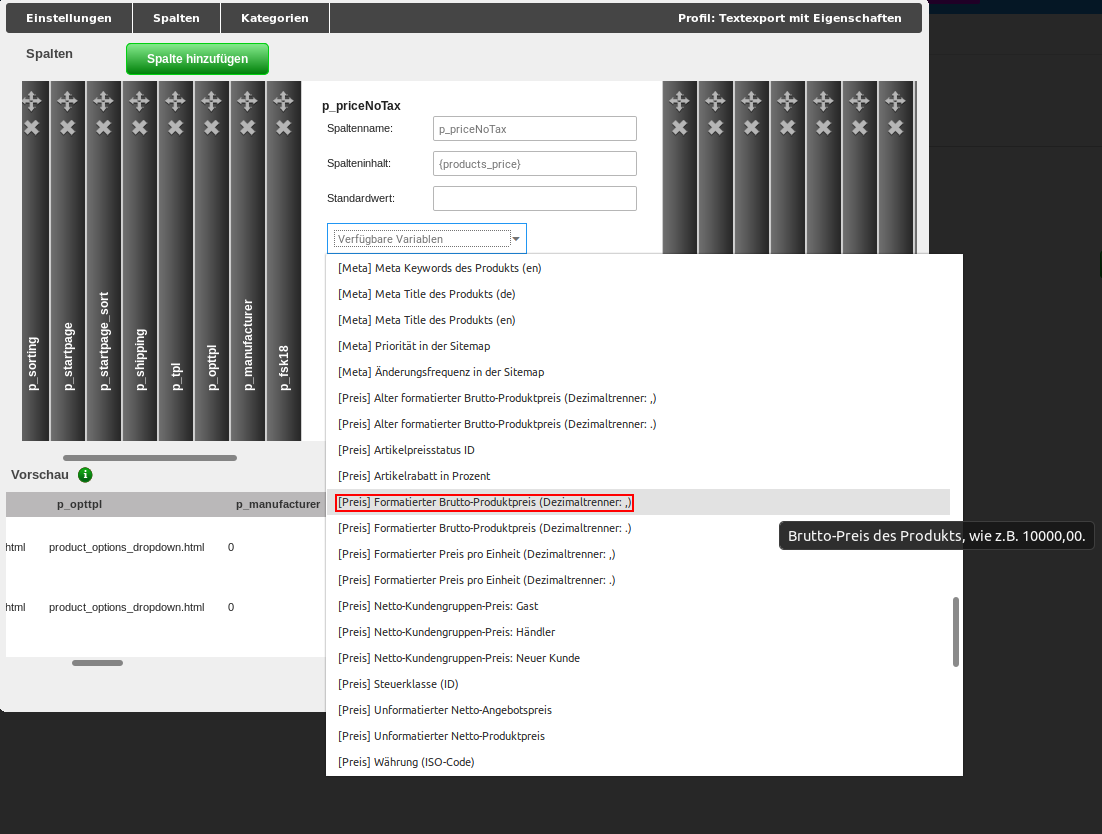Image resolution: width=1102 pixels, height=834 pixels.
Task: Select the Spalten tab
Action: pyautogui.click(x=176, y=17)
